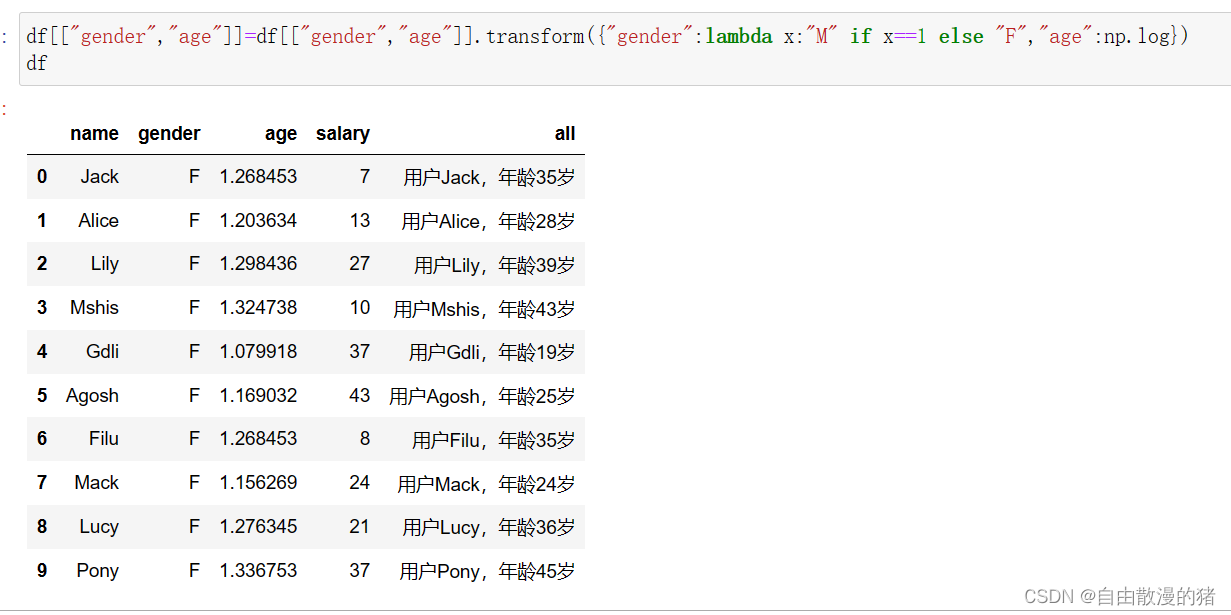The height and width of the screenshot is (615, 1231).
Task: Click row index 5
Action: click(42, 396)
